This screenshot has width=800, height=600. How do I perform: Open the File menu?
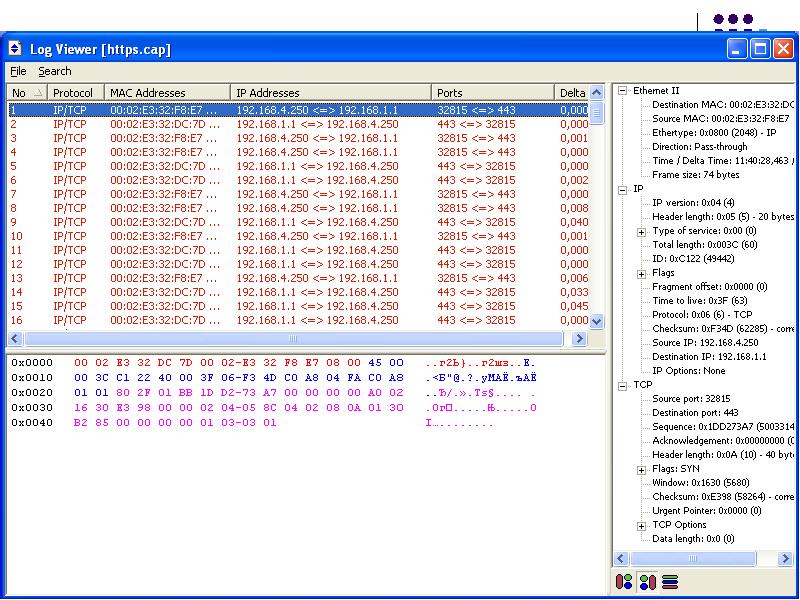18,71
